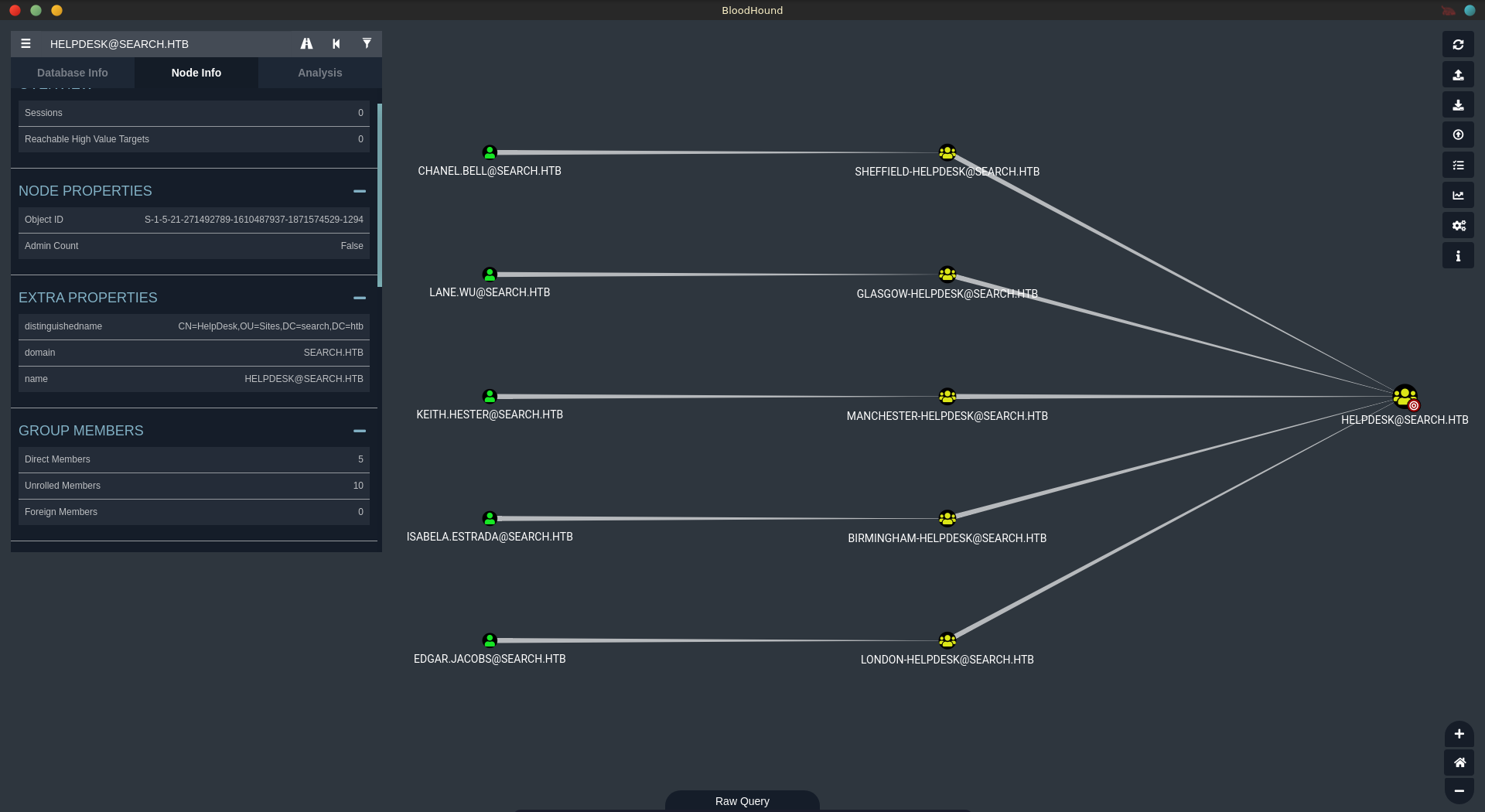This screenshot has height=812, width=1485.
Task: Open the settings gears icon
Action: (1458, 226)
